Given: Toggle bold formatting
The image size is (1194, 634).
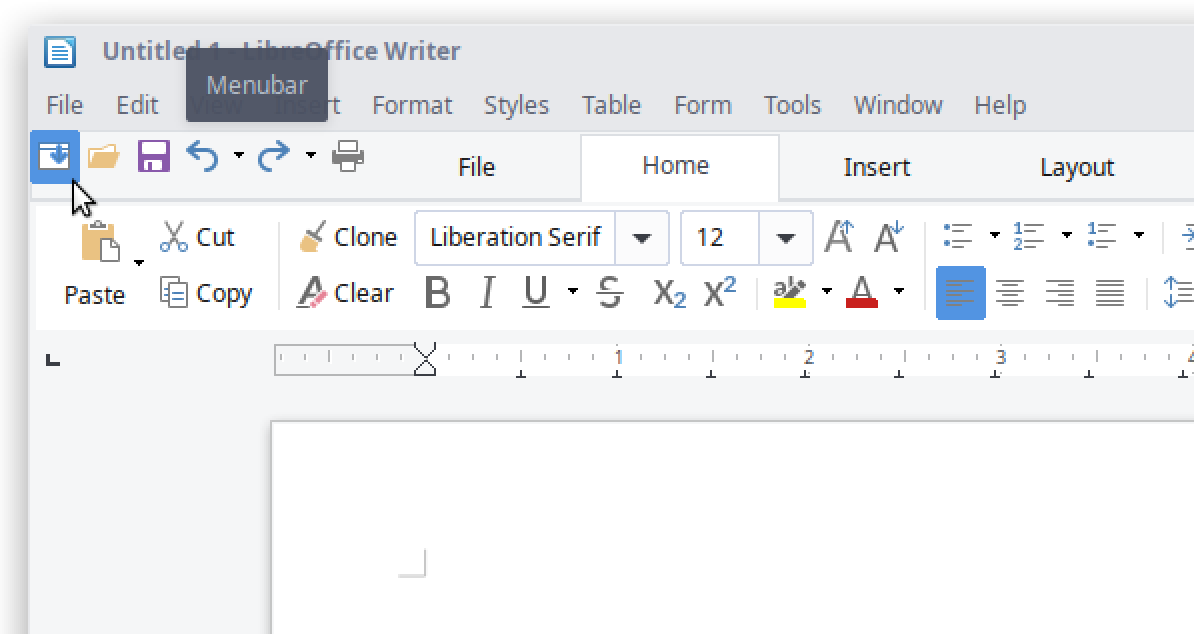Looking at the screenshot, I should click(x=437, y=293).
